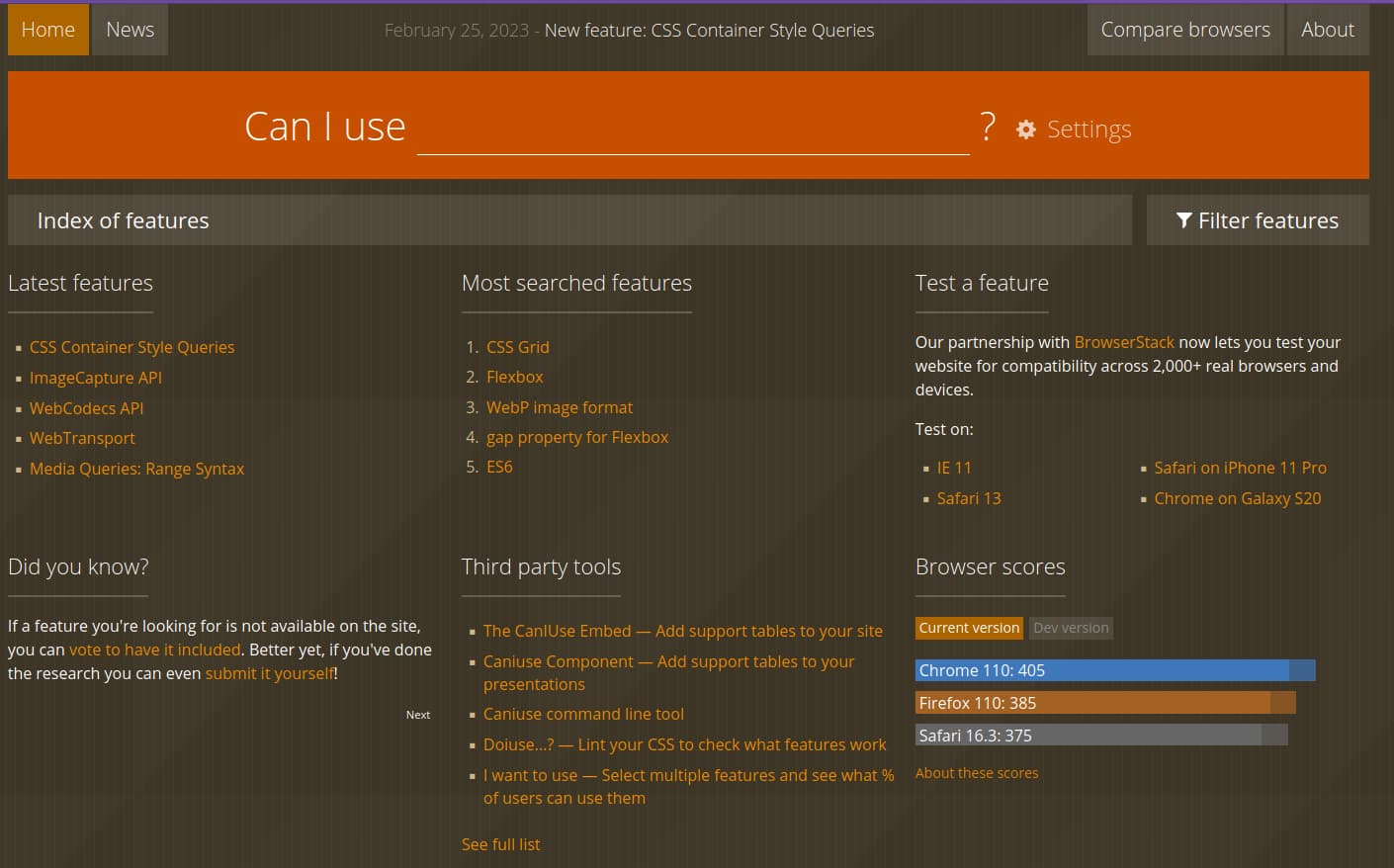Open CSS Container Style Queries news headline

coord(709,31)
